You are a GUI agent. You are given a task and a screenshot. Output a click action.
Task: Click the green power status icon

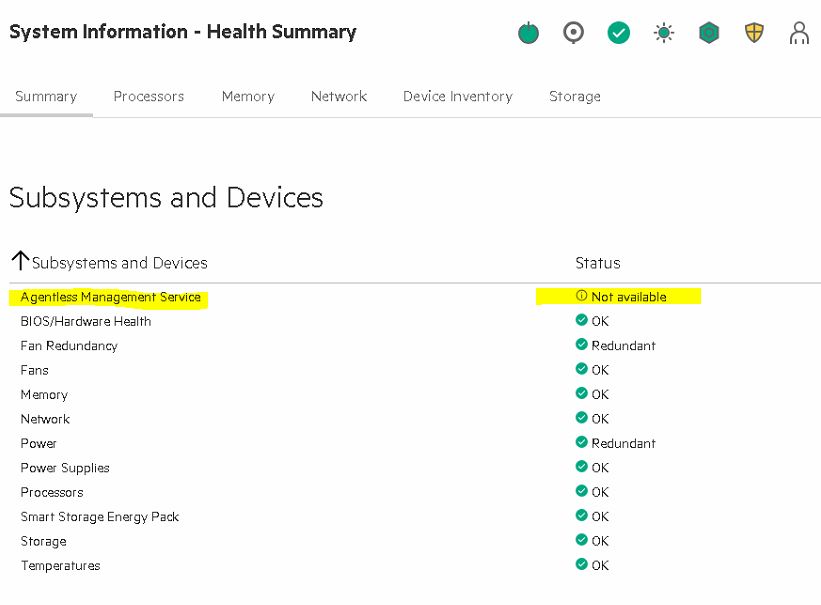click(528, 33)
